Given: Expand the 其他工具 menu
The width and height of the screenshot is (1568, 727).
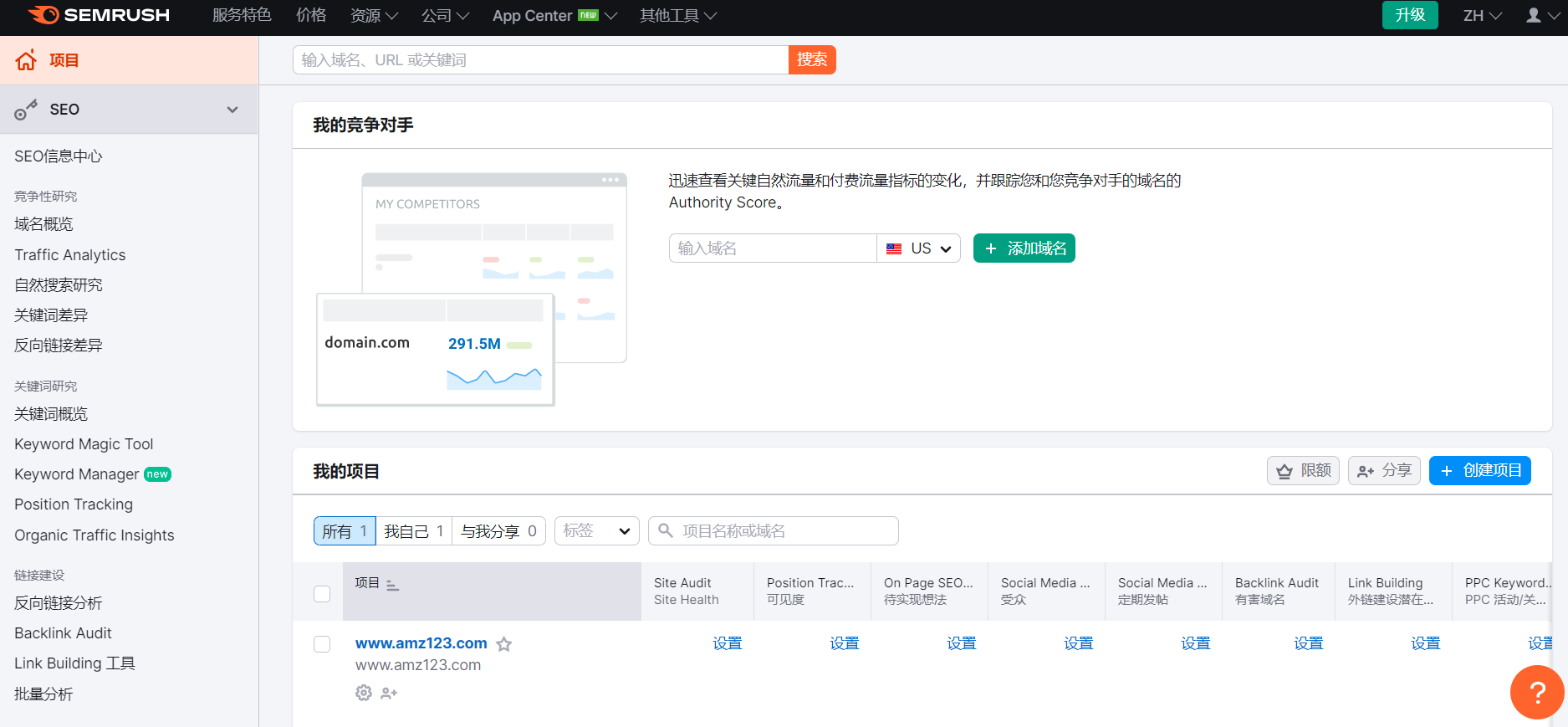Looking at the screenshot, I should pos(678,15).
